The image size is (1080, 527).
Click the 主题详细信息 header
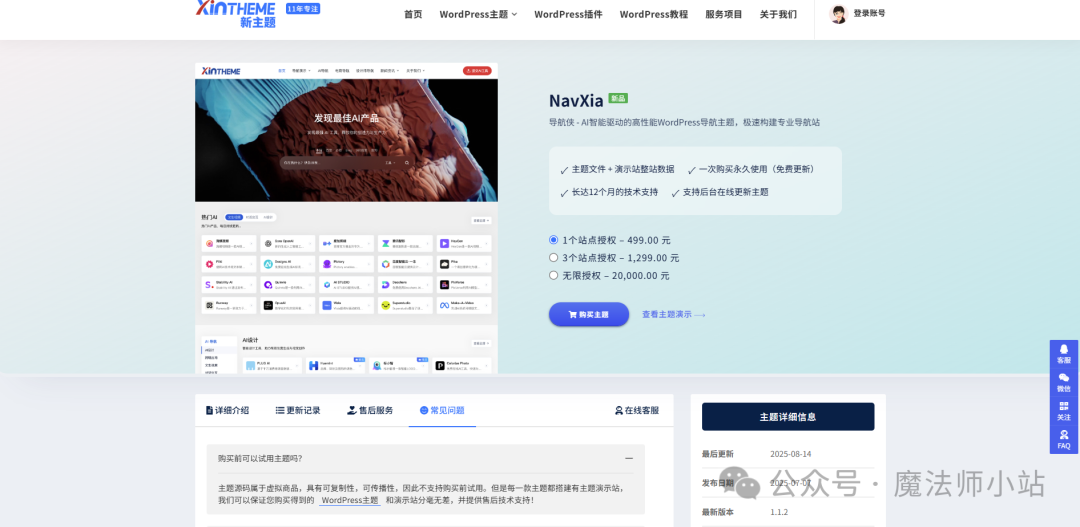point(788,417)
